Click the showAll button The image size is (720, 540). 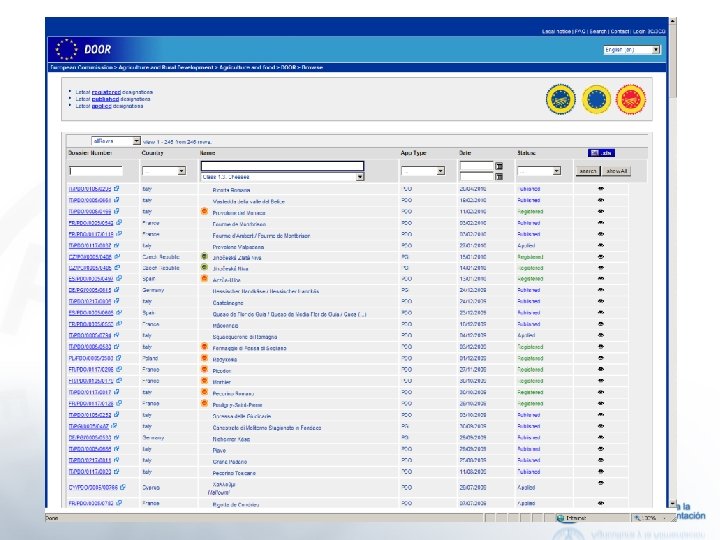[616, 171]
